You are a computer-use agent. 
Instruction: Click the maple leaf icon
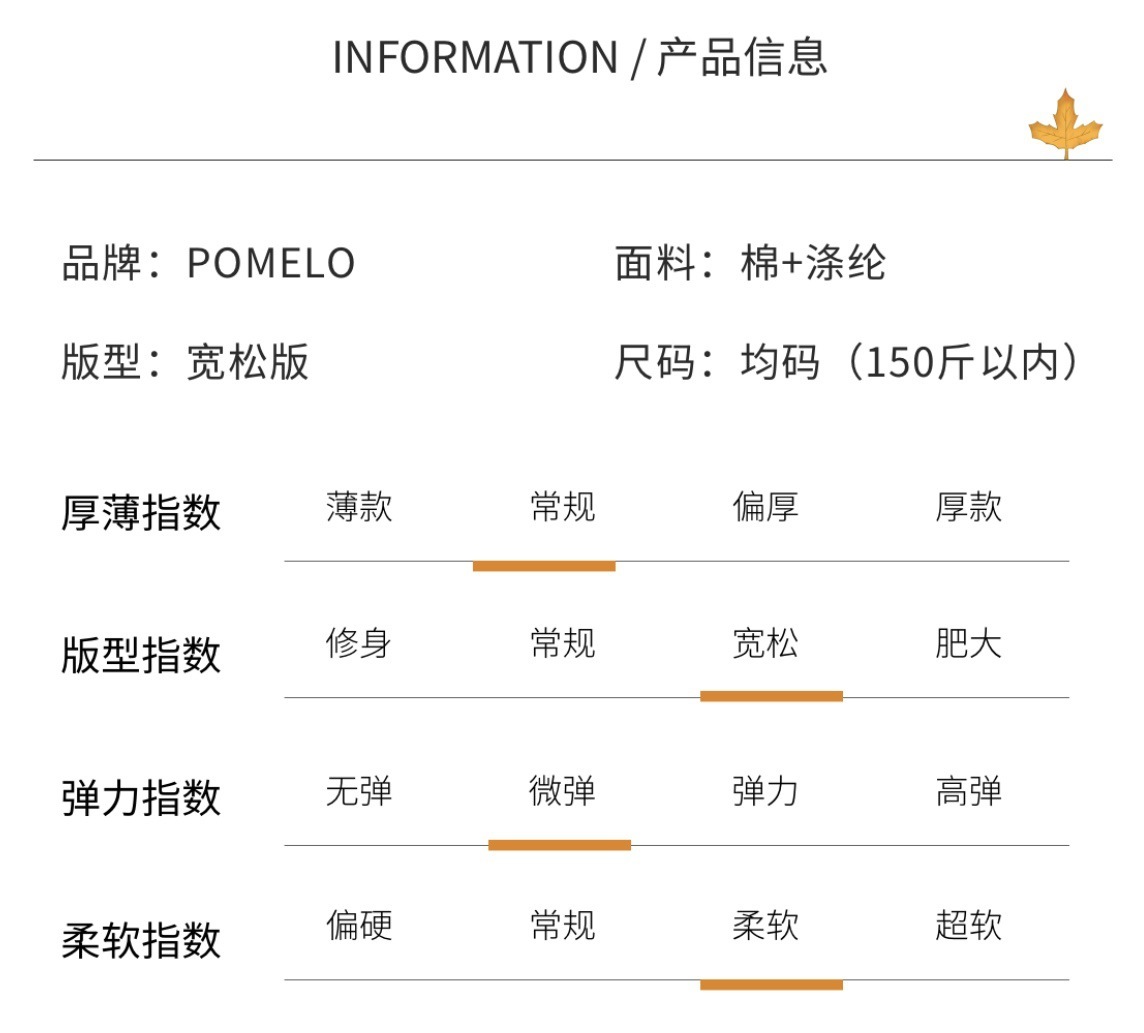[x=1065, y=123]
